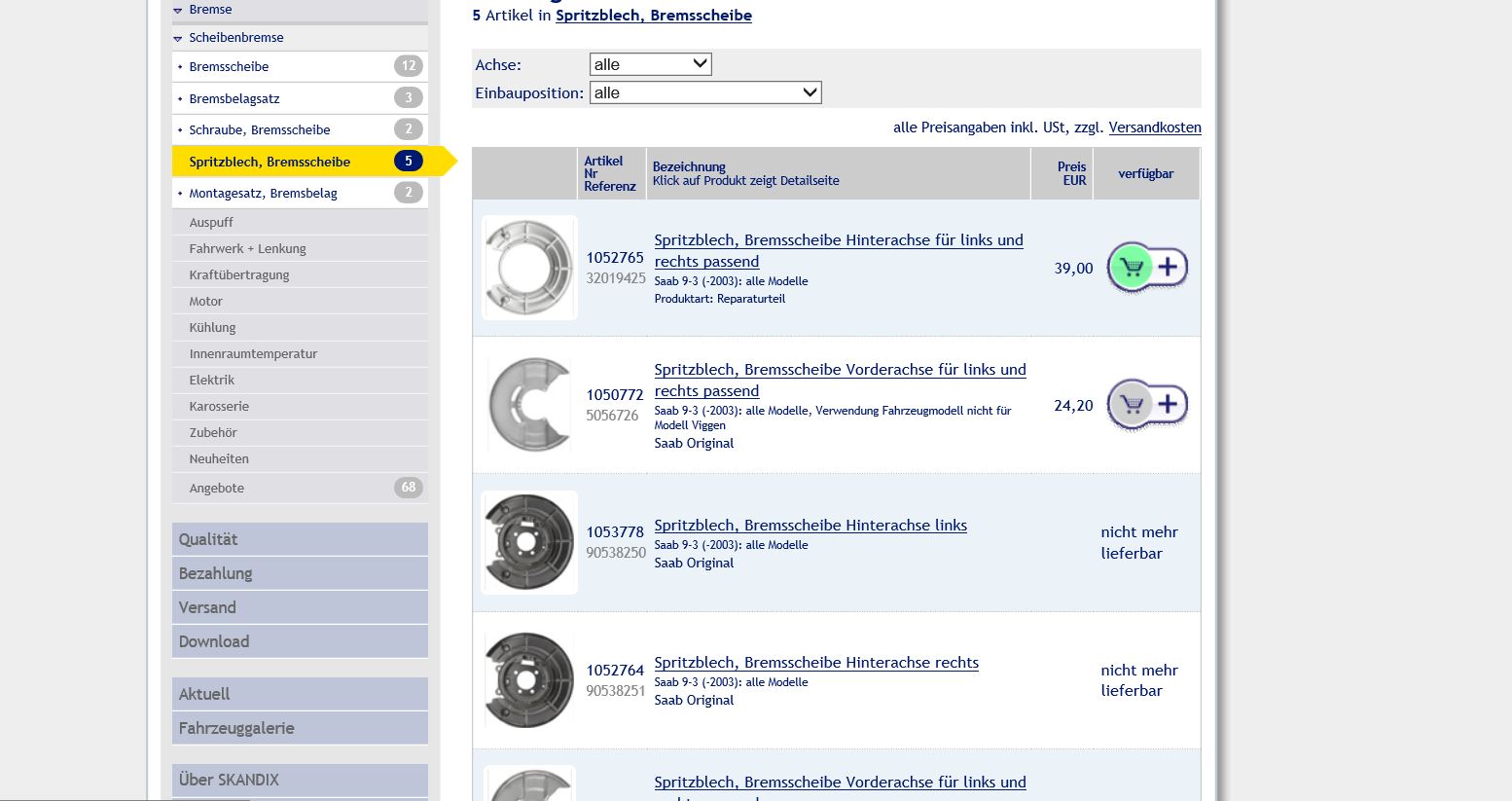This screenshot has height=801, width=1512.
Task: Open thumbnail of splash plate 1050772
Action: [529, 404]
